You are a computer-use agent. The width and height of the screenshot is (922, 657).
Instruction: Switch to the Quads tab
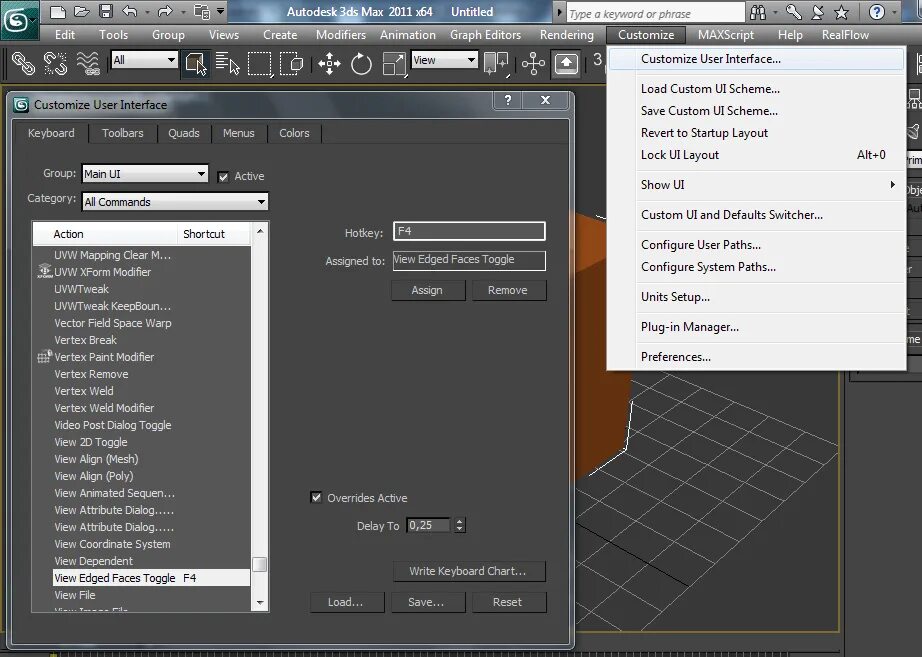click(183, 133)
